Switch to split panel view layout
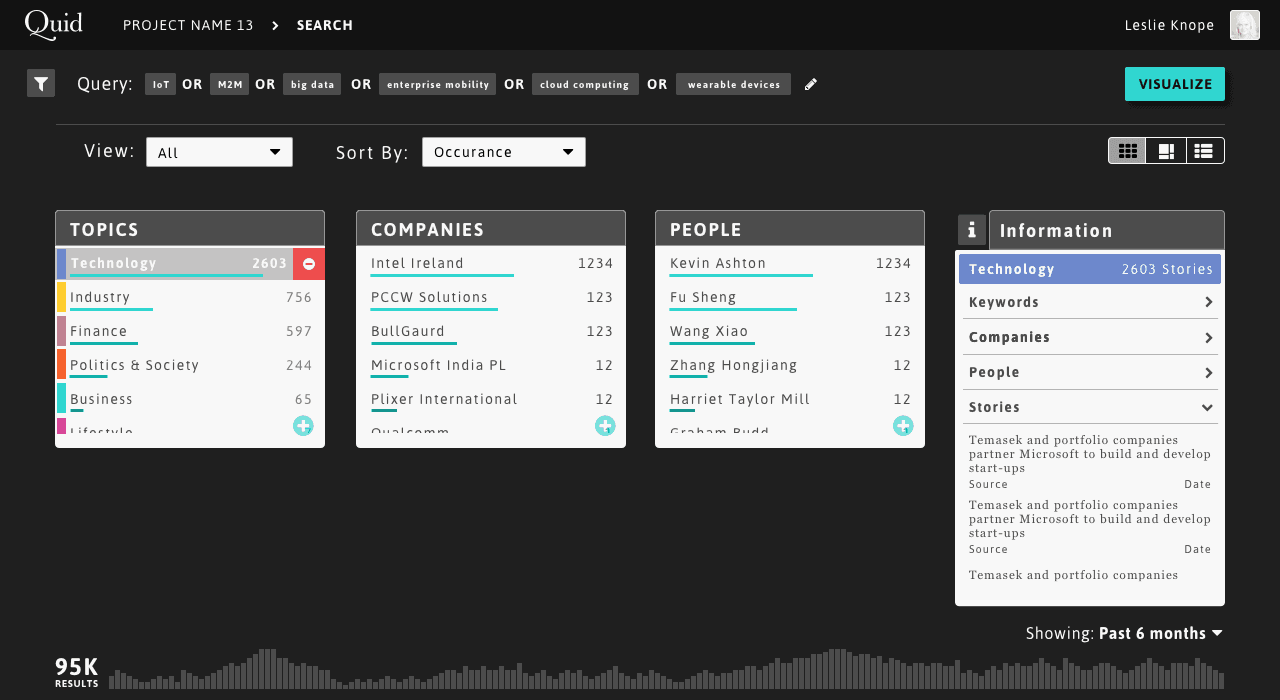Image resolution: width=1280 pixels, height=700 pixels. click(1166, 151)
